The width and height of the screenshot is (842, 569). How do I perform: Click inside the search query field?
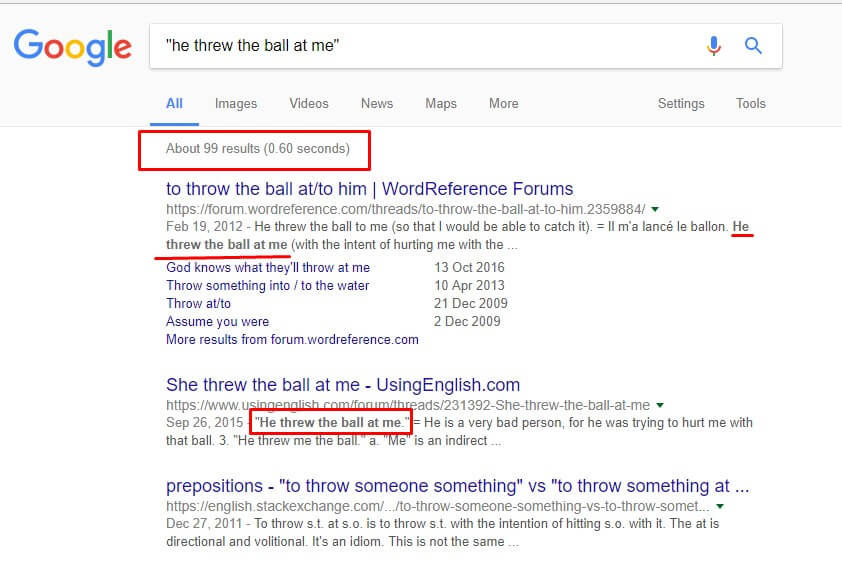pyautogui.click(x=420, y=46)
